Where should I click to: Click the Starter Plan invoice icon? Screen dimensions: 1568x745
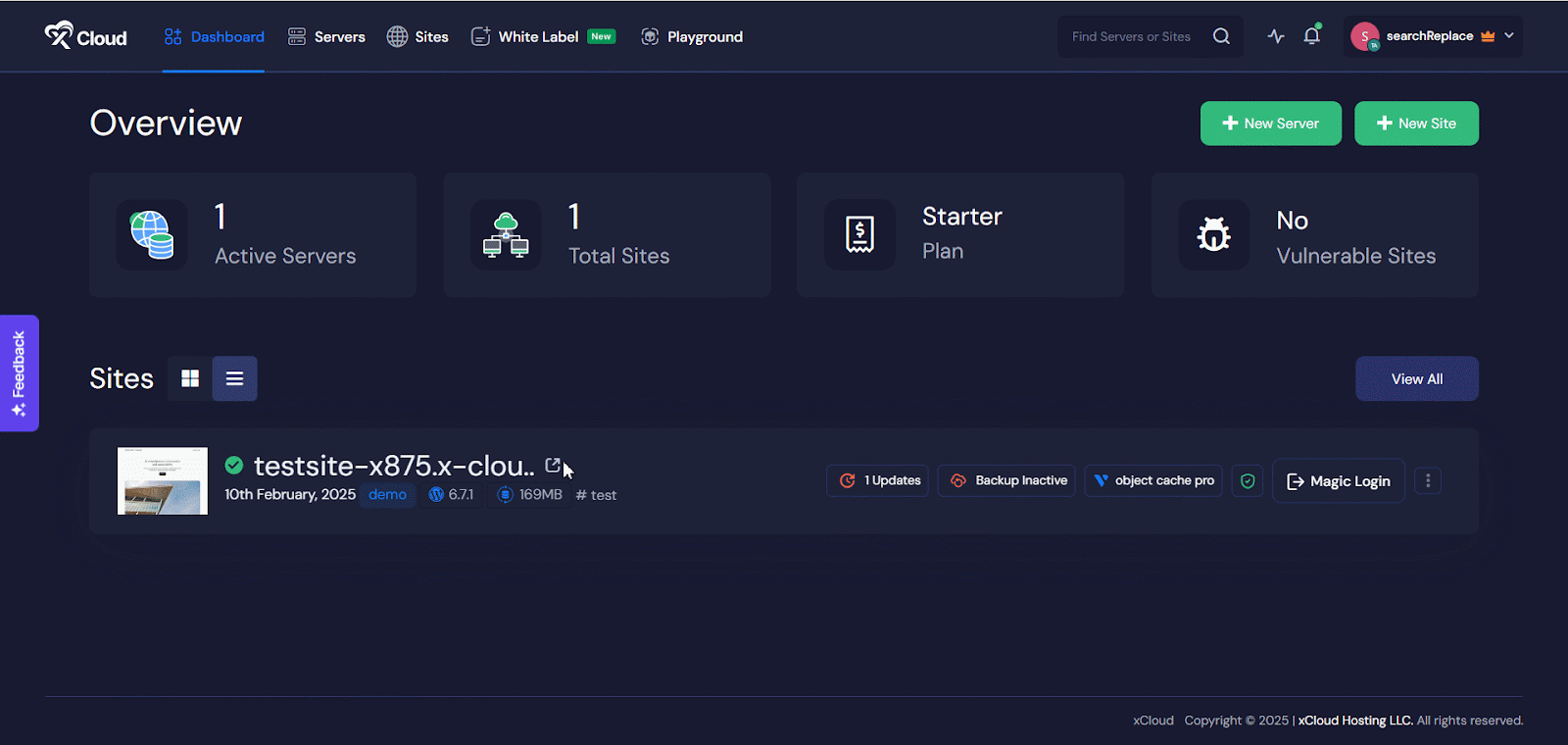point(859,235)
